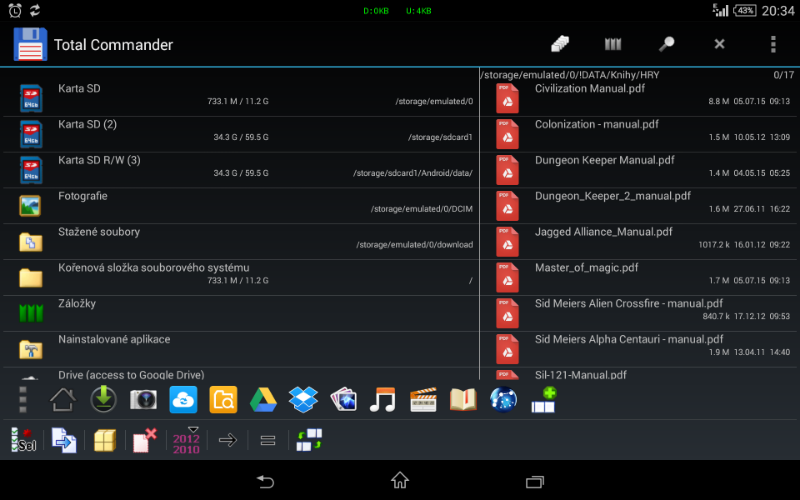Viewport: 800px width, 500px height.
Task: Click the blue cloud sync icon
Action: [x=183, y=399]
